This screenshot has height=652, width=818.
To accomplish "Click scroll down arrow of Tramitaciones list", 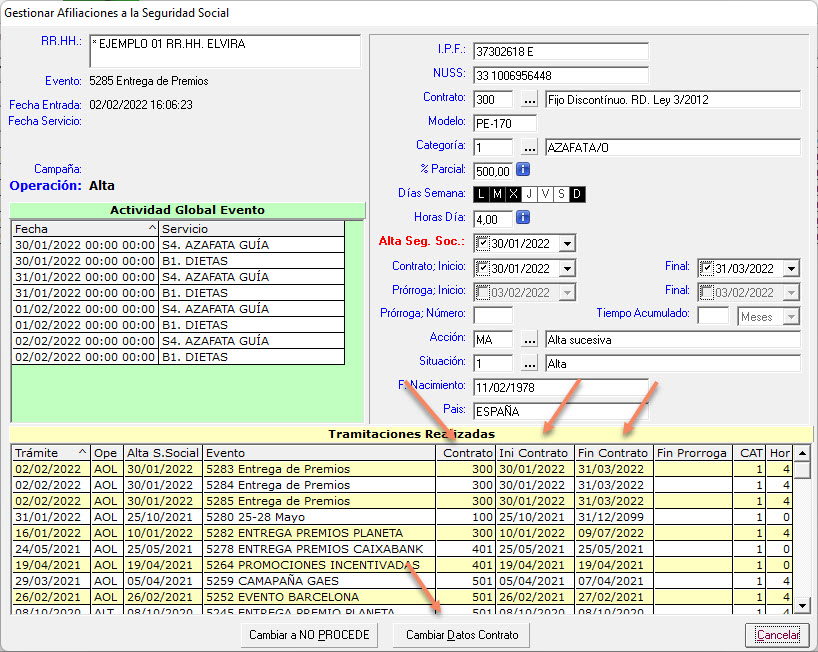I will coord(802,606).
